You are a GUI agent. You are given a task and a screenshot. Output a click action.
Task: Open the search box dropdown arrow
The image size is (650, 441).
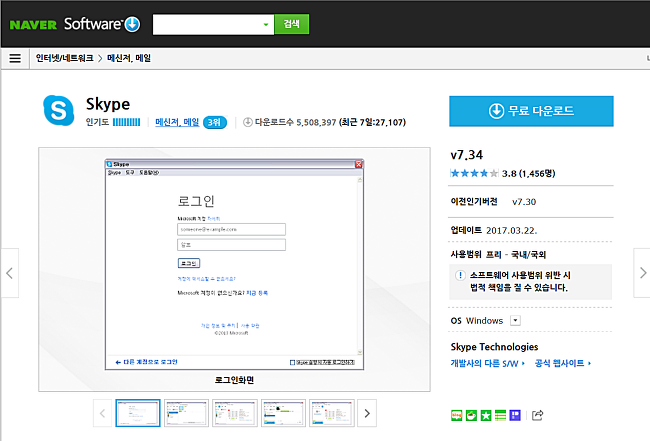click(x=266, y=25)
